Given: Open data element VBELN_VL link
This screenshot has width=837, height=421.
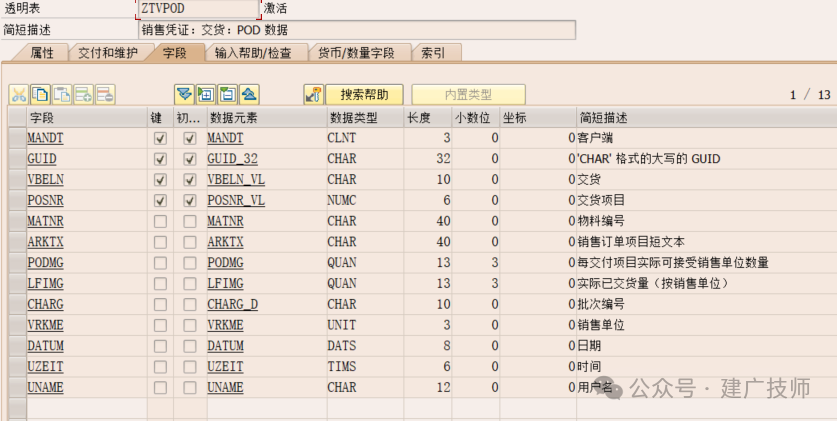Looking at the screenshot, I should [x=236, y=180].
